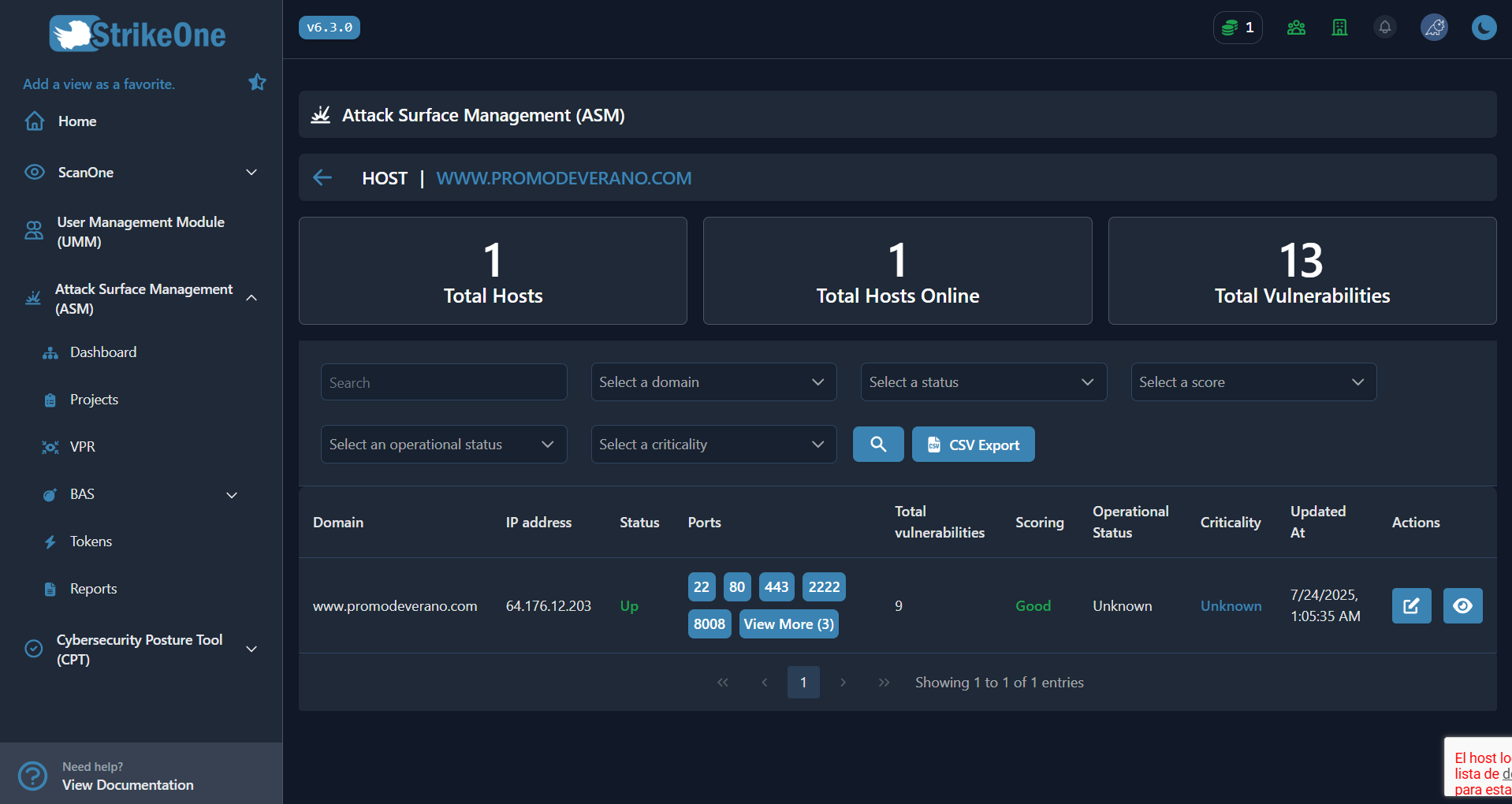Click port 443 badge
The width and height of the screenshot is (1512, 804).
776,587
